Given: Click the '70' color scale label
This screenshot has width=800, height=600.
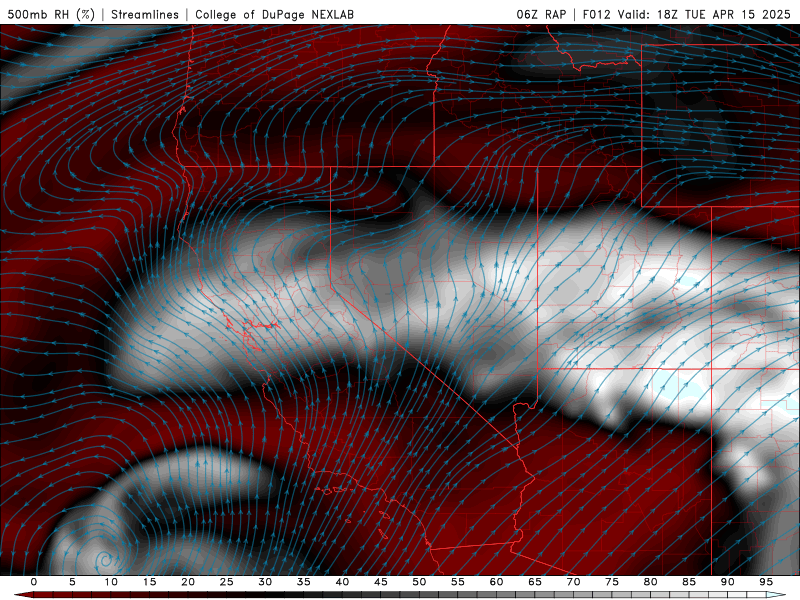Looking at the screenshot, I should 573,582.
